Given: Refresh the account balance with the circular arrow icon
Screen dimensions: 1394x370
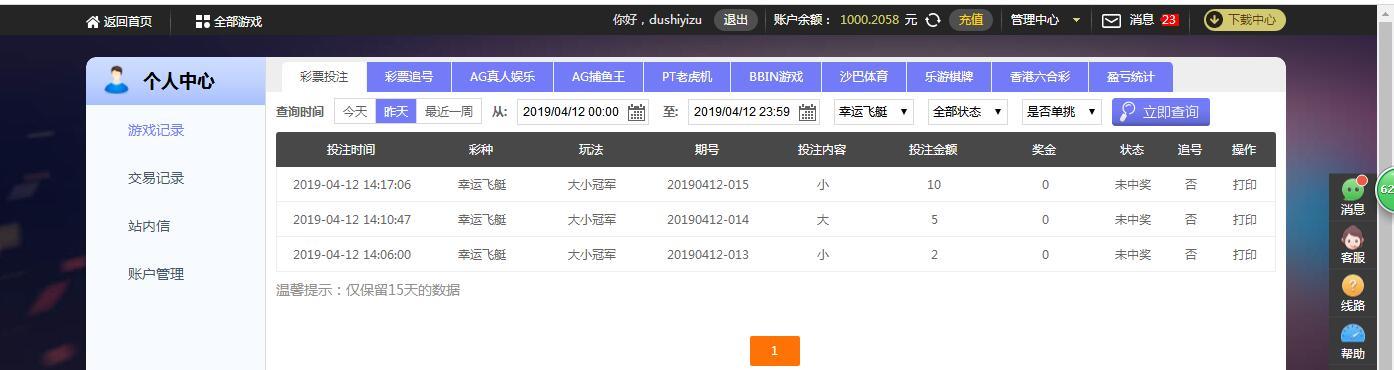Looking at the screenshot, I should tap(933, 20).
